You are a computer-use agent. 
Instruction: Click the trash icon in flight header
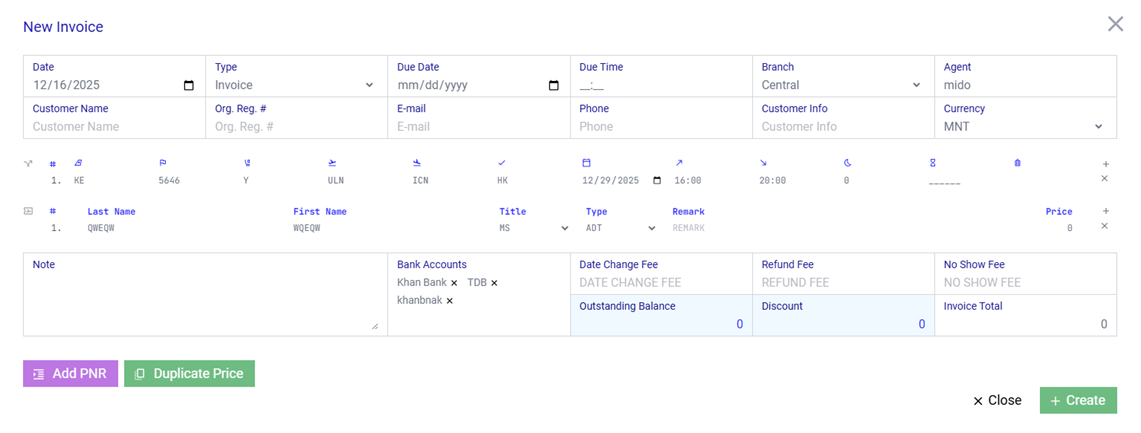[x=1017, y=163]
